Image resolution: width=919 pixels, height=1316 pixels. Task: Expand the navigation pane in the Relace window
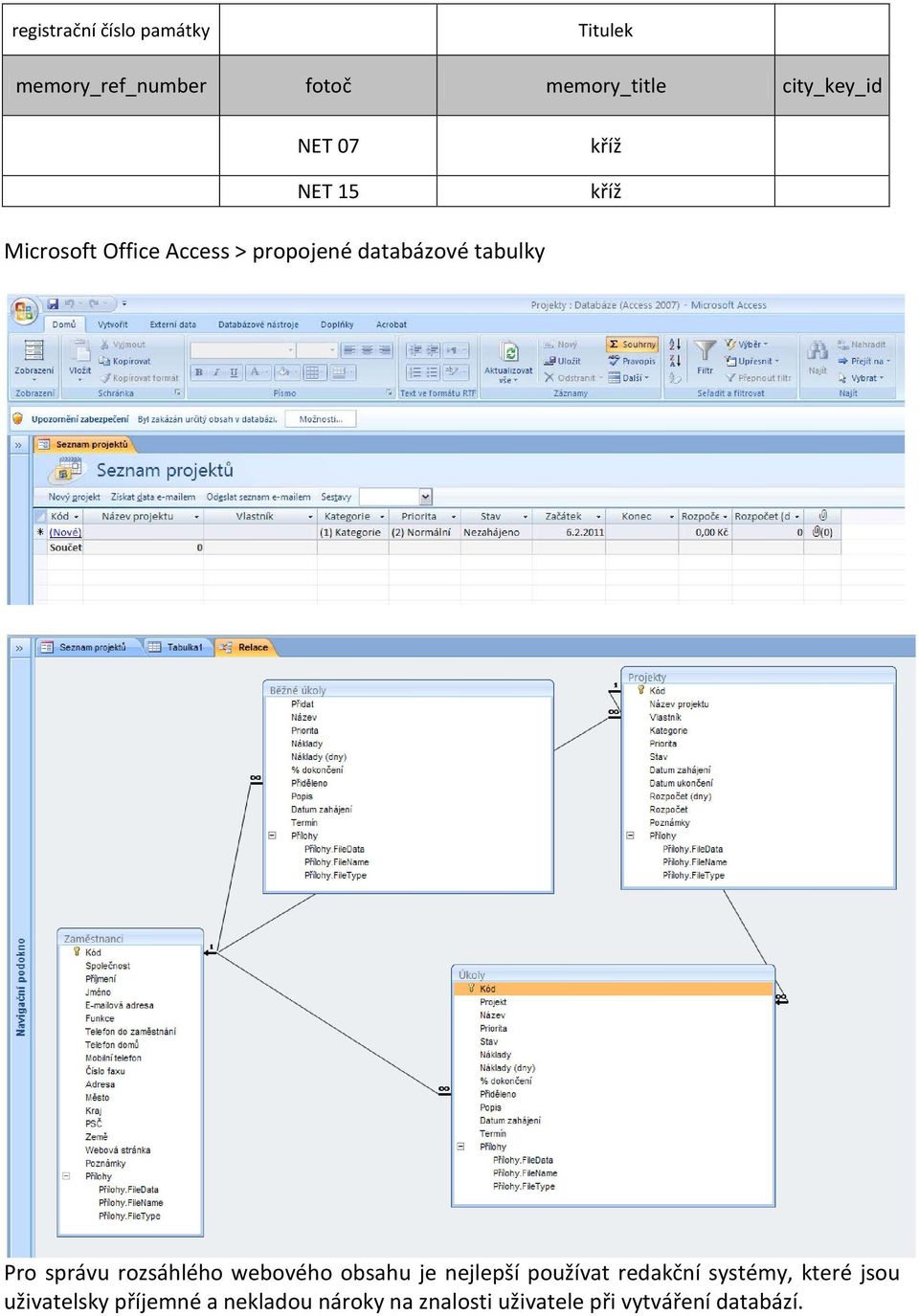pyautogui.click(x=19, y=648)
